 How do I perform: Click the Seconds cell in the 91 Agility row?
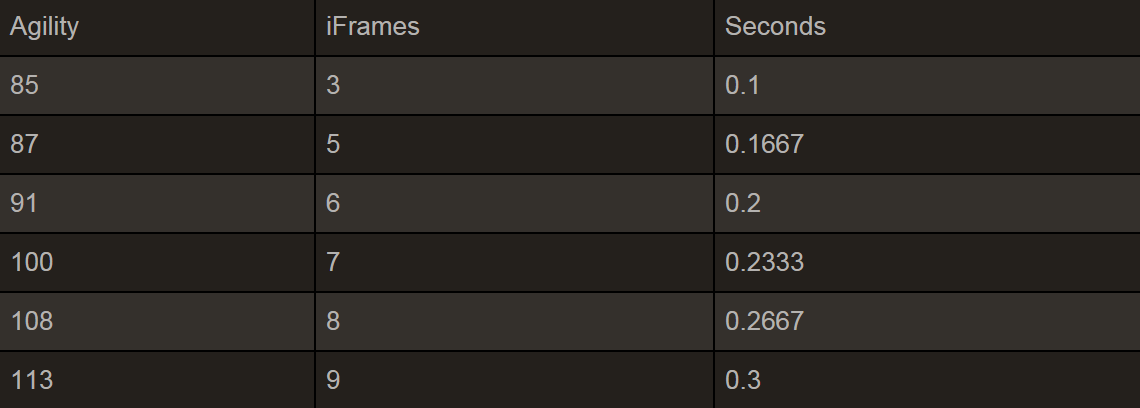click(x=743, y=204)
